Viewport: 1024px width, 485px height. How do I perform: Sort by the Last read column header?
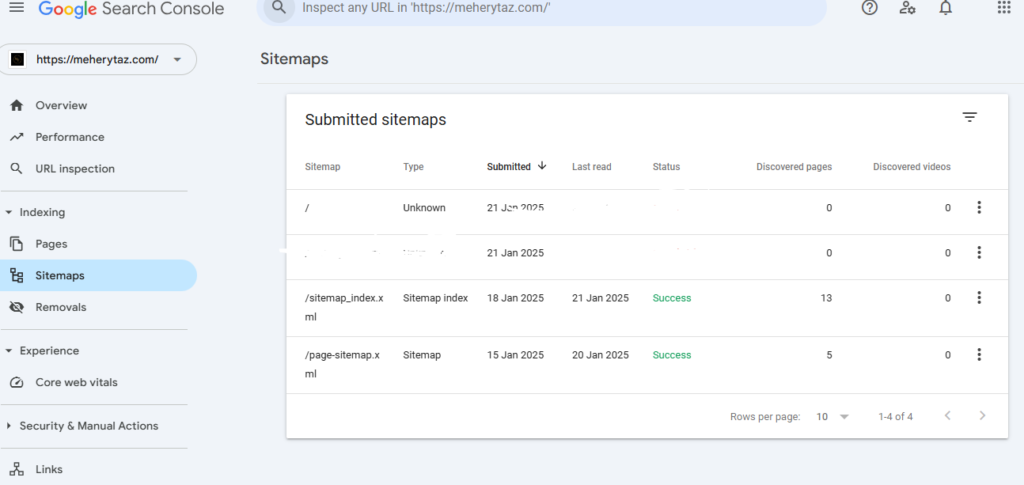(x=592, y=166)
